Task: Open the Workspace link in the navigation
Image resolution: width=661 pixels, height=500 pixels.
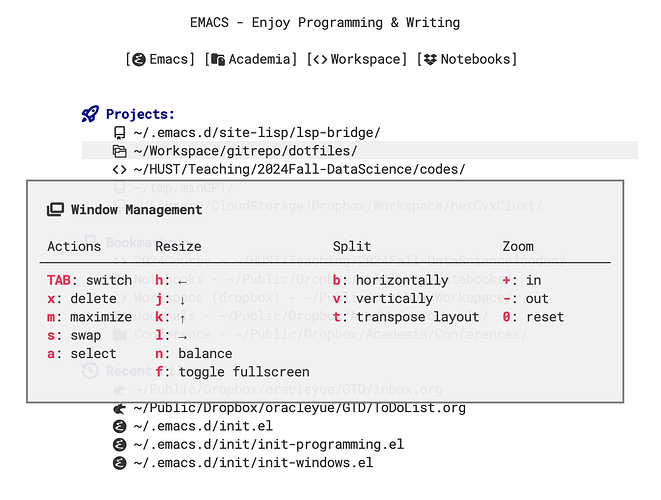Action: [365, 60]
